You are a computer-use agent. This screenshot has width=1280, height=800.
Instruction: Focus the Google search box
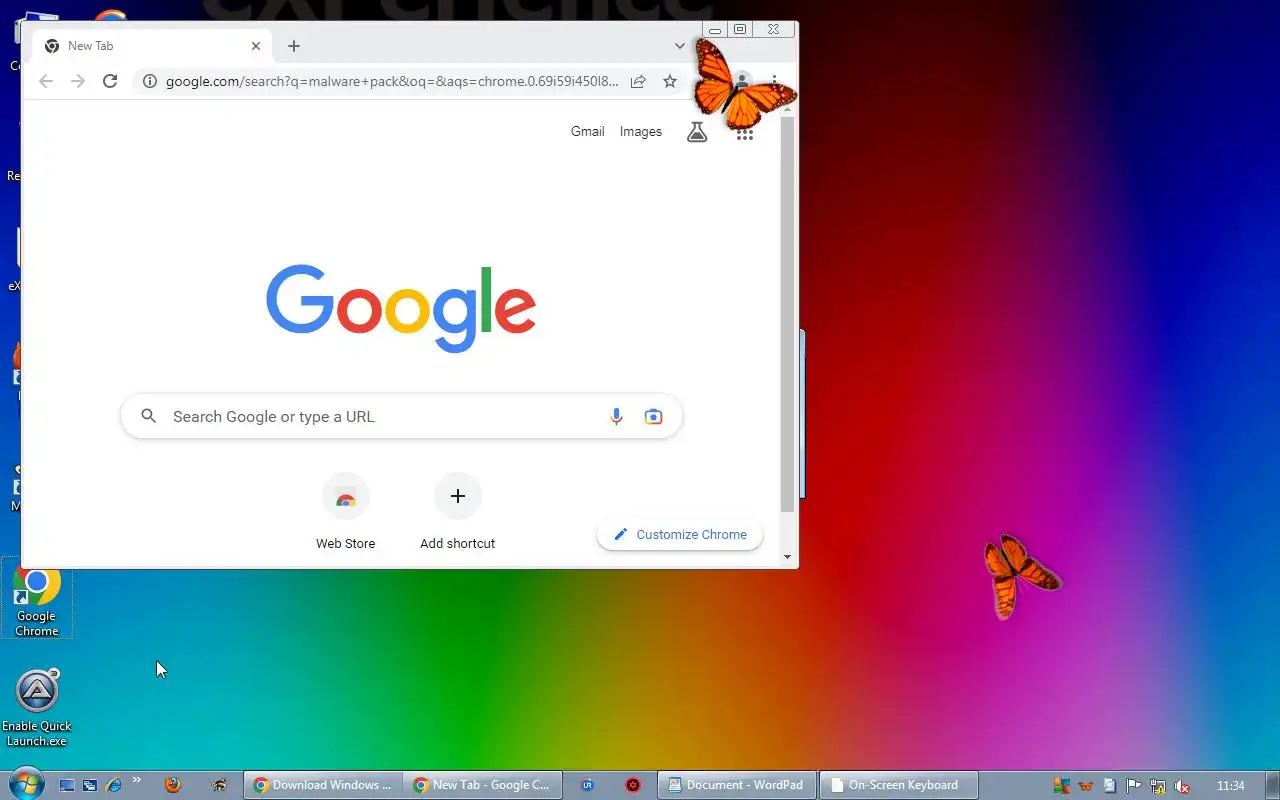pos(401,417)
